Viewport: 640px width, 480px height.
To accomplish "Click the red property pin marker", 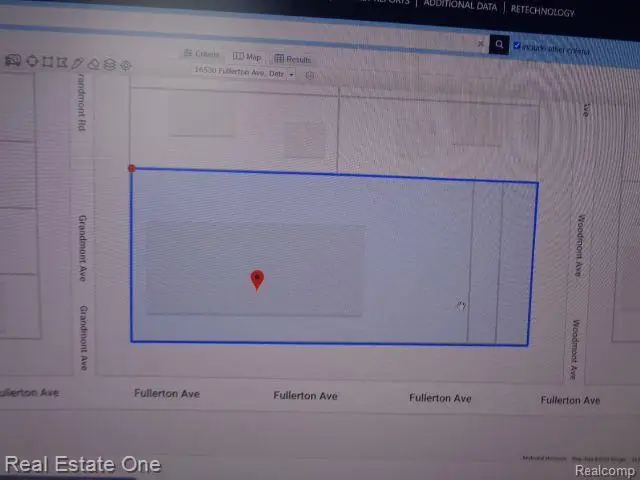I will 257,279.
